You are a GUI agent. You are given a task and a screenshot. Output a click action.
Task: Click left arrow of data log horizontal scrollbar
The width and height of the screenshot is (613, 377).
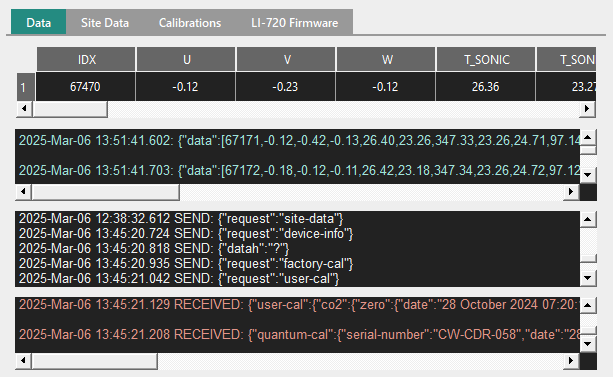click(23, 192)
